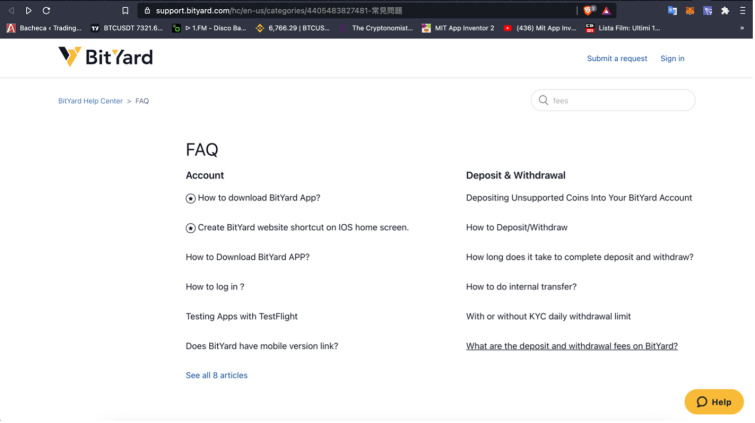Open BTCUSDT 7321.6 bookmark
The height and width of the screenshot is (423, 755).
click(127, 28)
